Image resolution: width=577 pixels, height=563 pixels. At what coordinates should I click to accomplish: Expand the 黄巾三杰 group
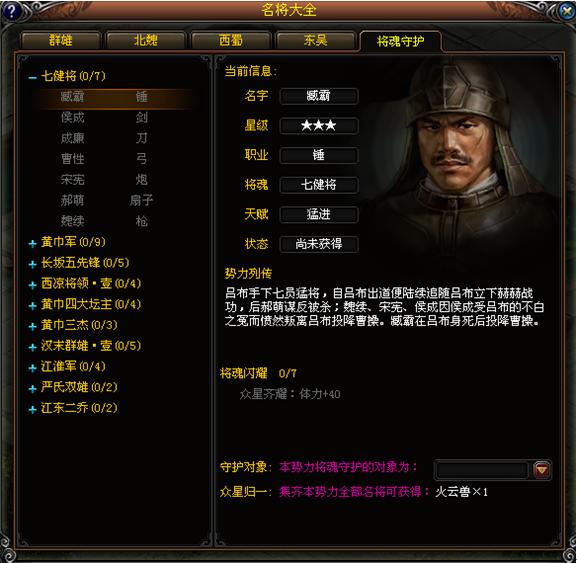click(32, 326)
